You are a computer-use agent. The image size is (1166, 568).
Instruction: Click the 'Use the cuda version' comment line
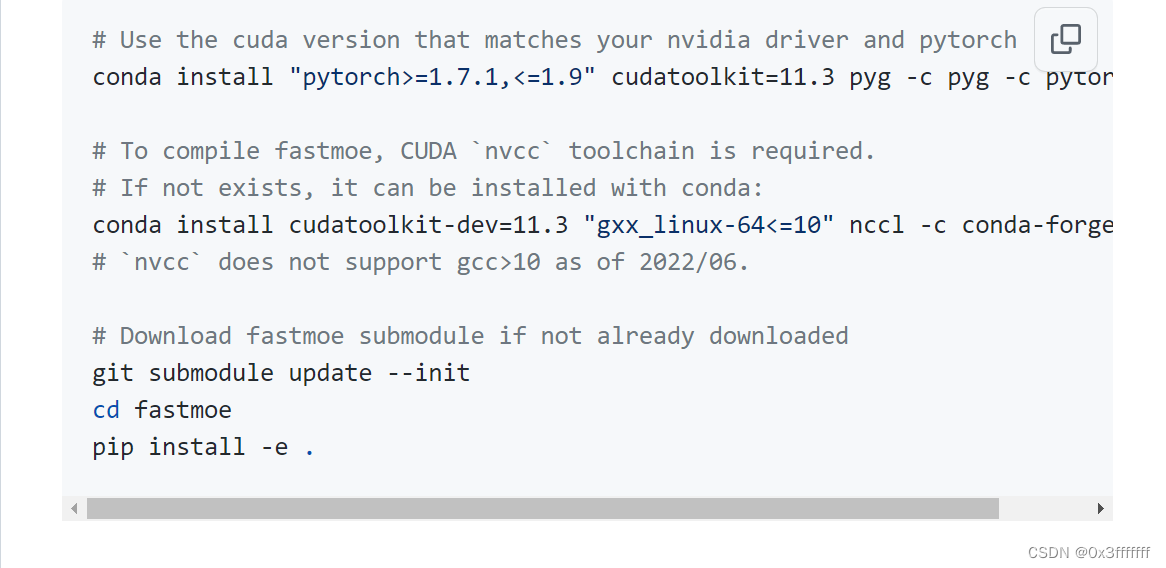[554, 40]
